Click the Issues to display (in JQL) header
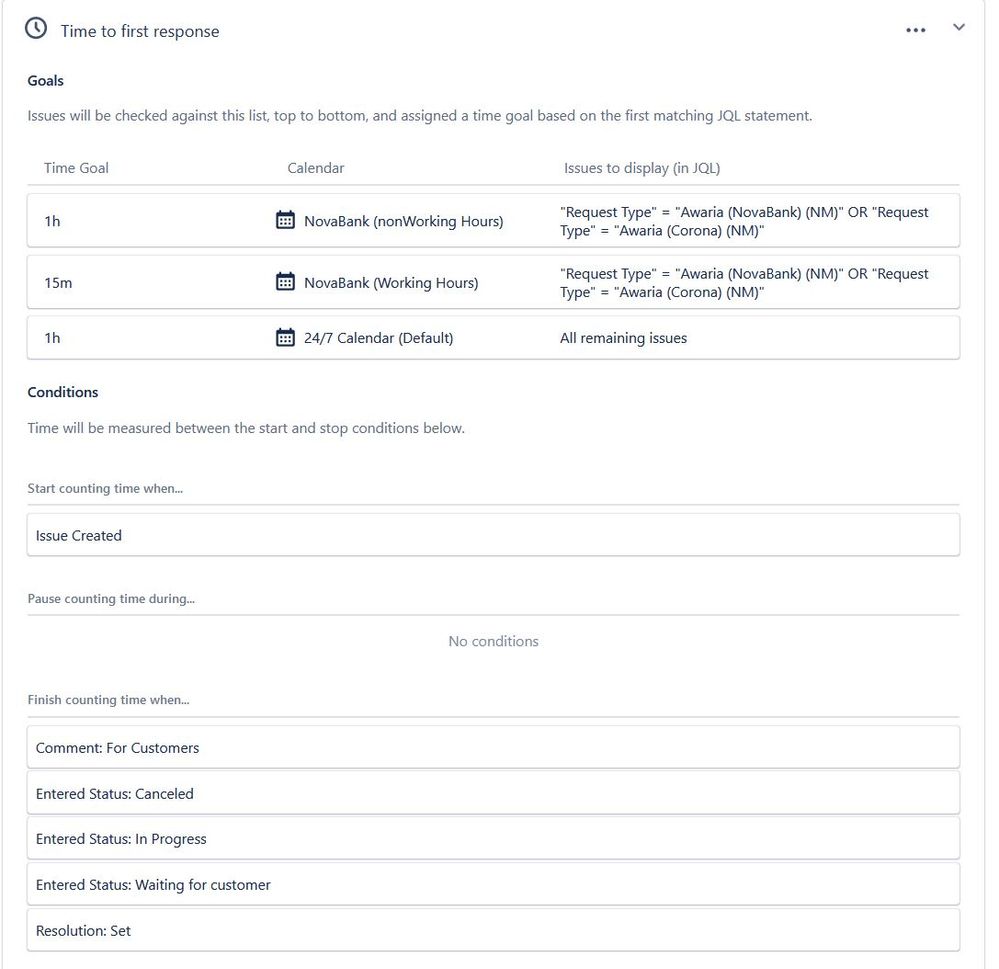The image size is (999, 969). [x=644, y=168]
